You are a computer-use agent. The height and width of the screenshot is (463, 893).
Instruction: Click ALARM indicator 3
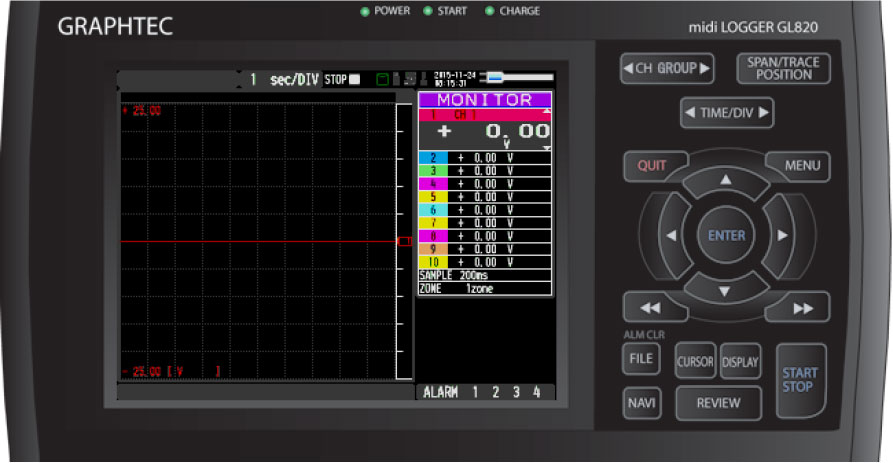(516, 392)
